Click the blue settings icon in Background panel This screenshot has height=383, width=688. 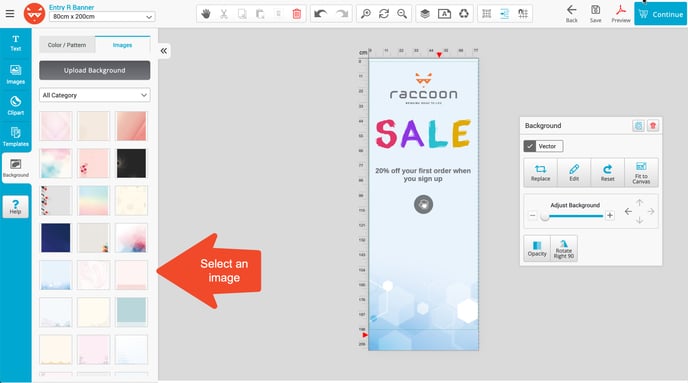tap(638, 126)
